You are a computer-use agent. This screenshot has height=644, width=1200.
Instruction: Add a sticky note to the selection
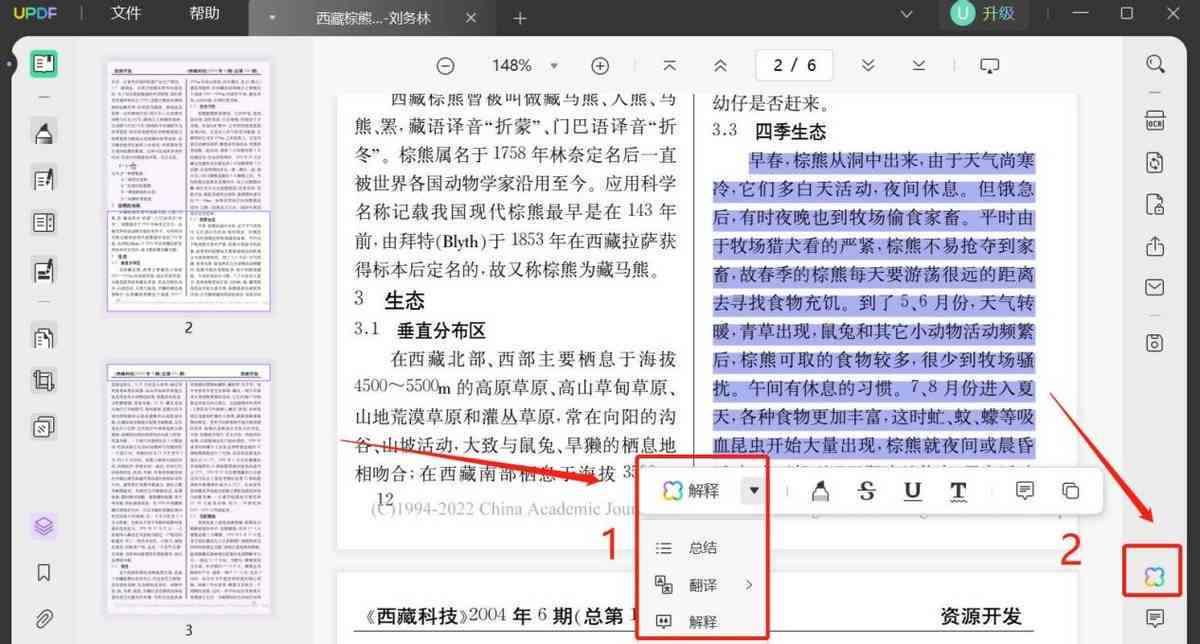coord(1024,490)
